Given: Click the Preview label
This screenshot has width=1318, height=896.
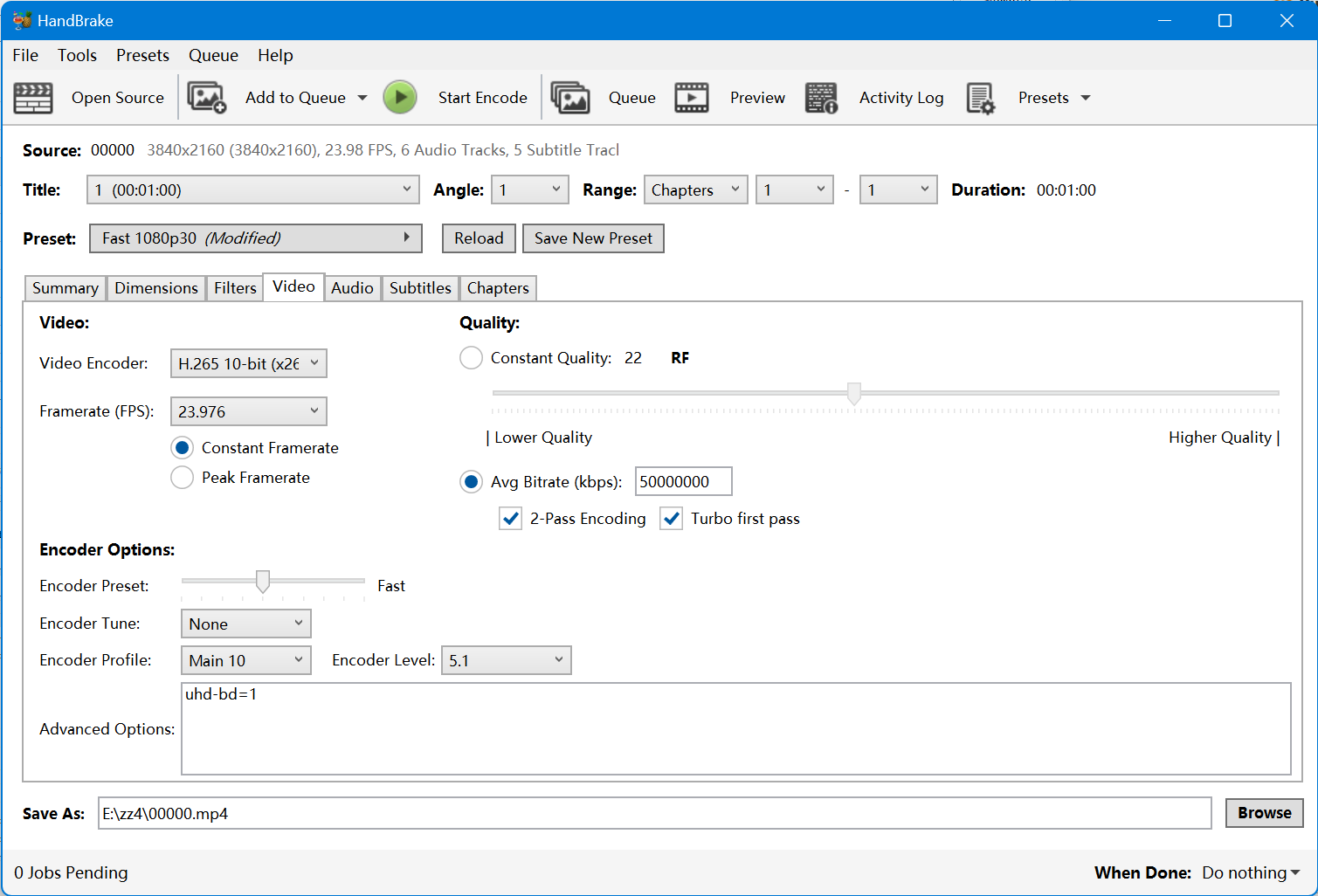Looking at the screenshot, I should tap(757, 98).
